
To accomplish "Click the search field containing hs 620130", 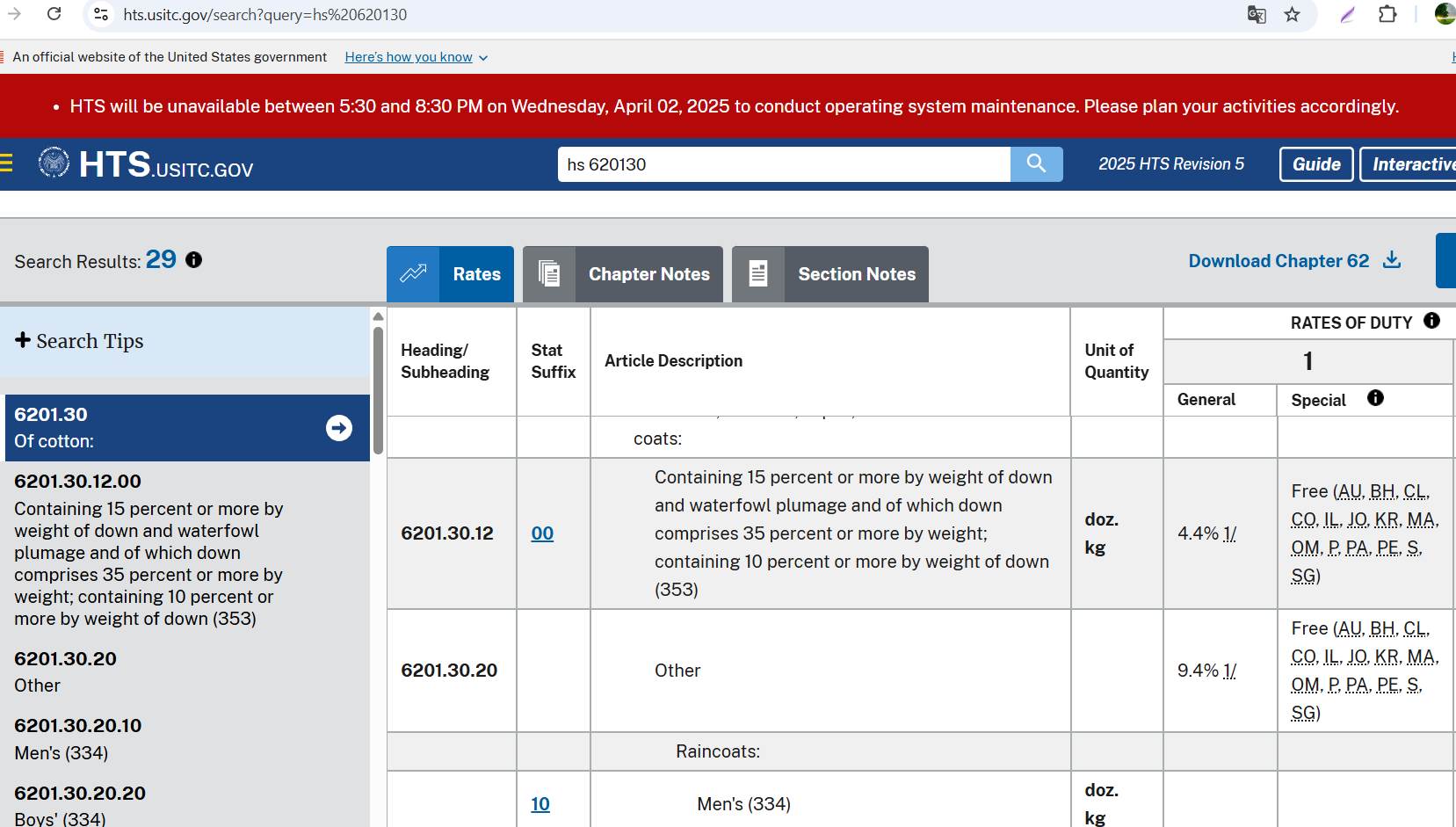I will point(784,164).
